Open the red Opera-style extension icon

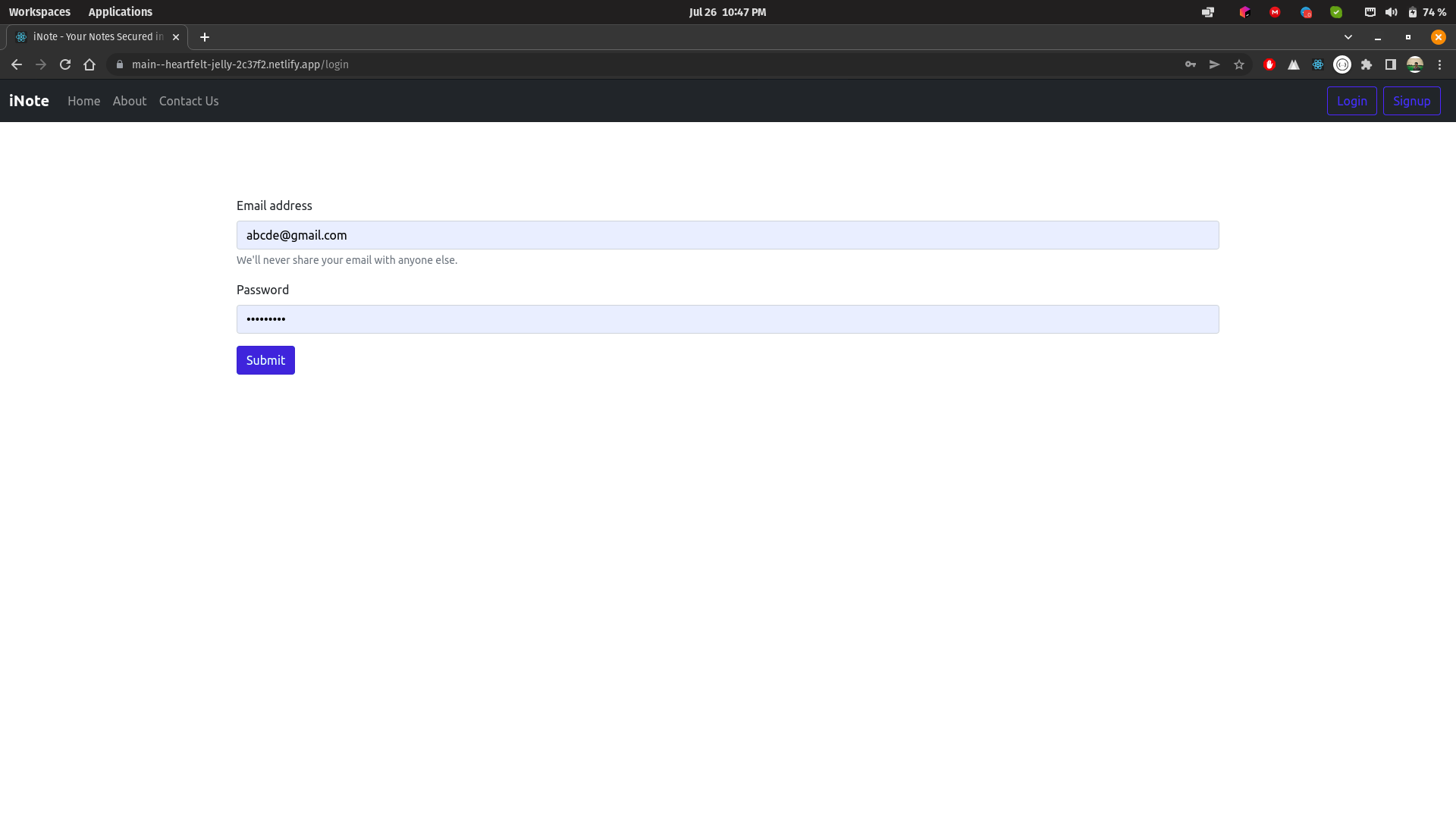point(1269,64)
